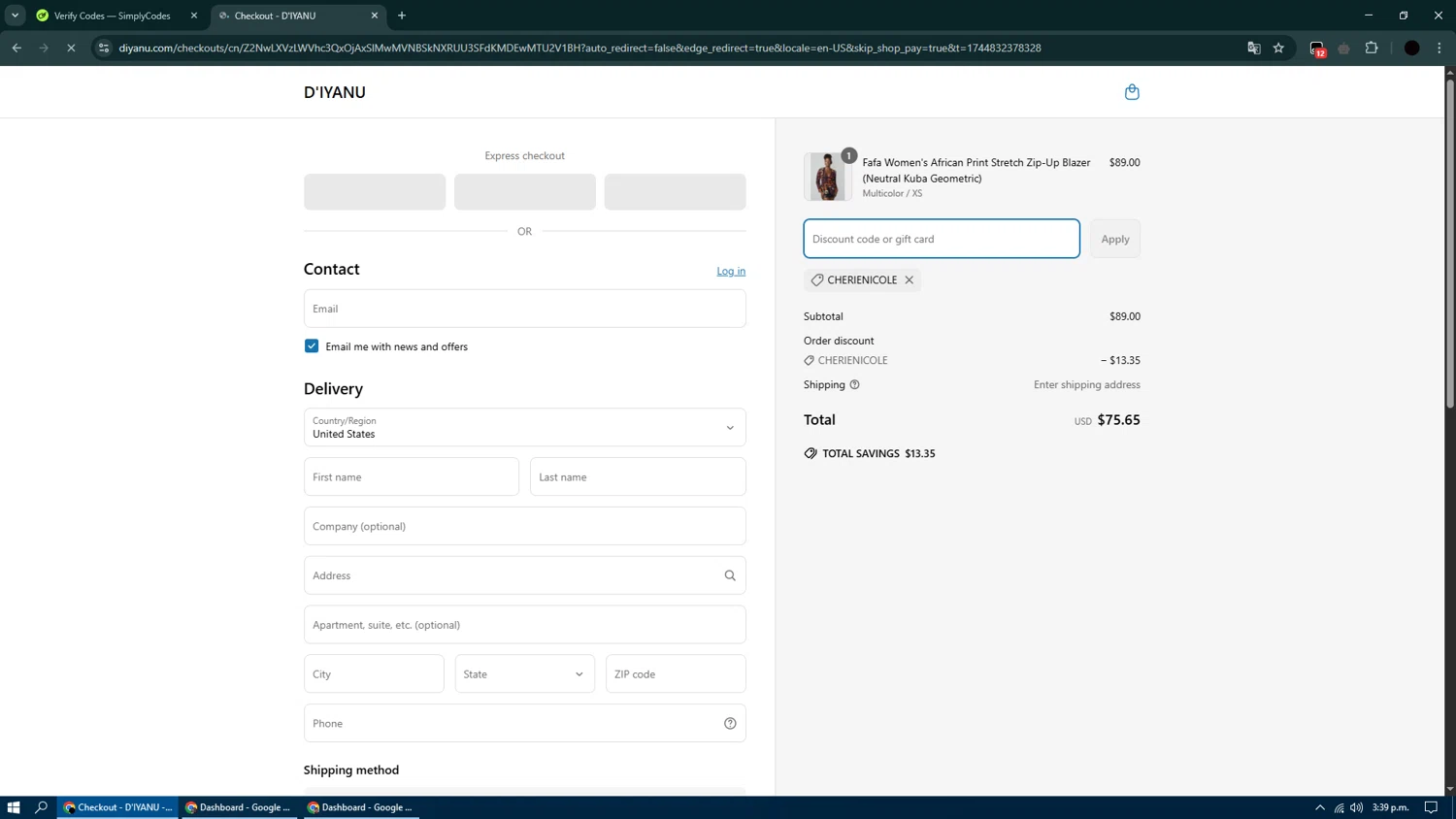The width and height of the screenshot is (1456, 819).
Task: Click the TOTAL SAVINGS $13.35 text
Action: point(878,453)
